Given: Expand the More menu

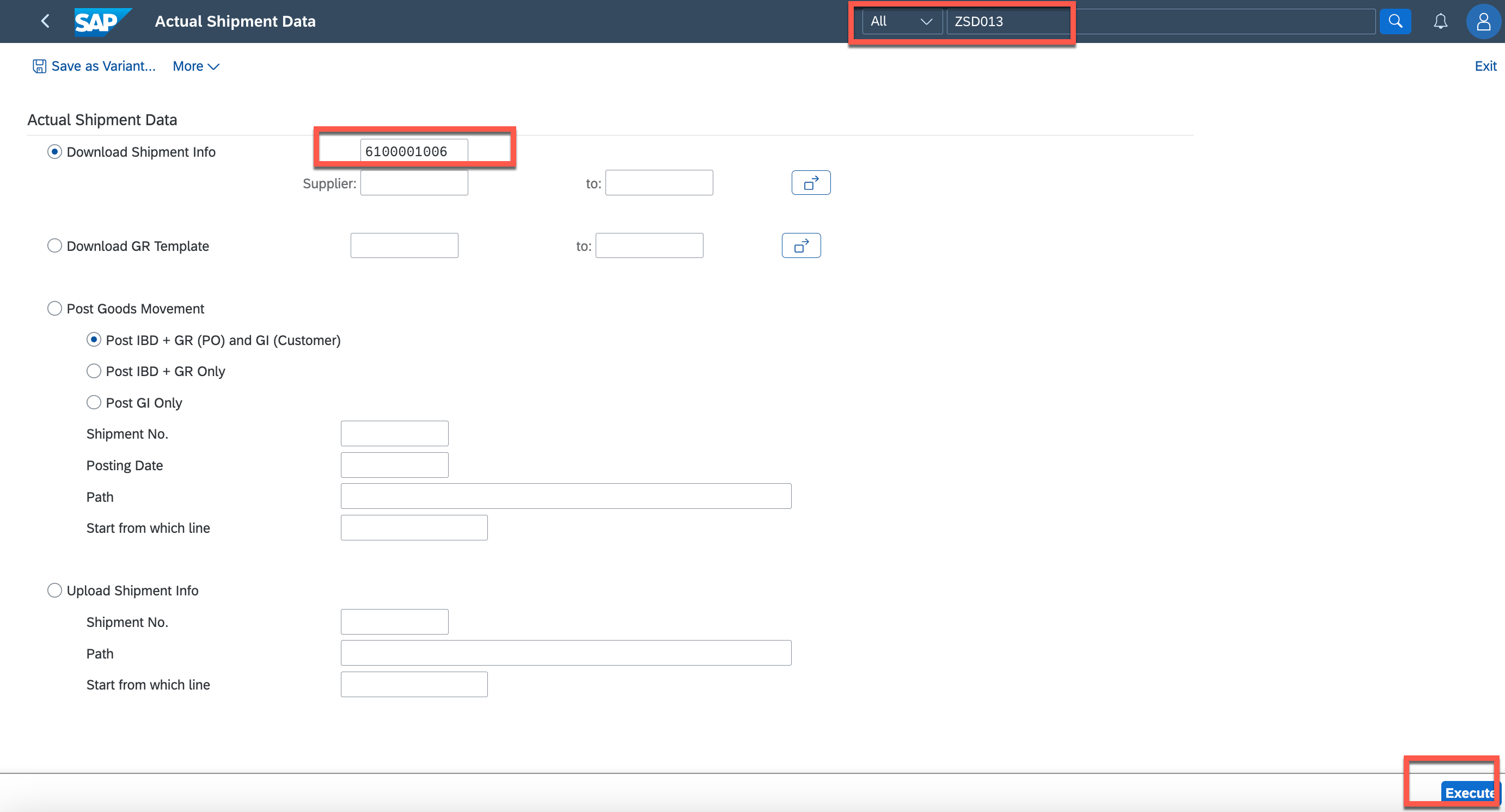Looking at the screenshot, I should 195,66.
